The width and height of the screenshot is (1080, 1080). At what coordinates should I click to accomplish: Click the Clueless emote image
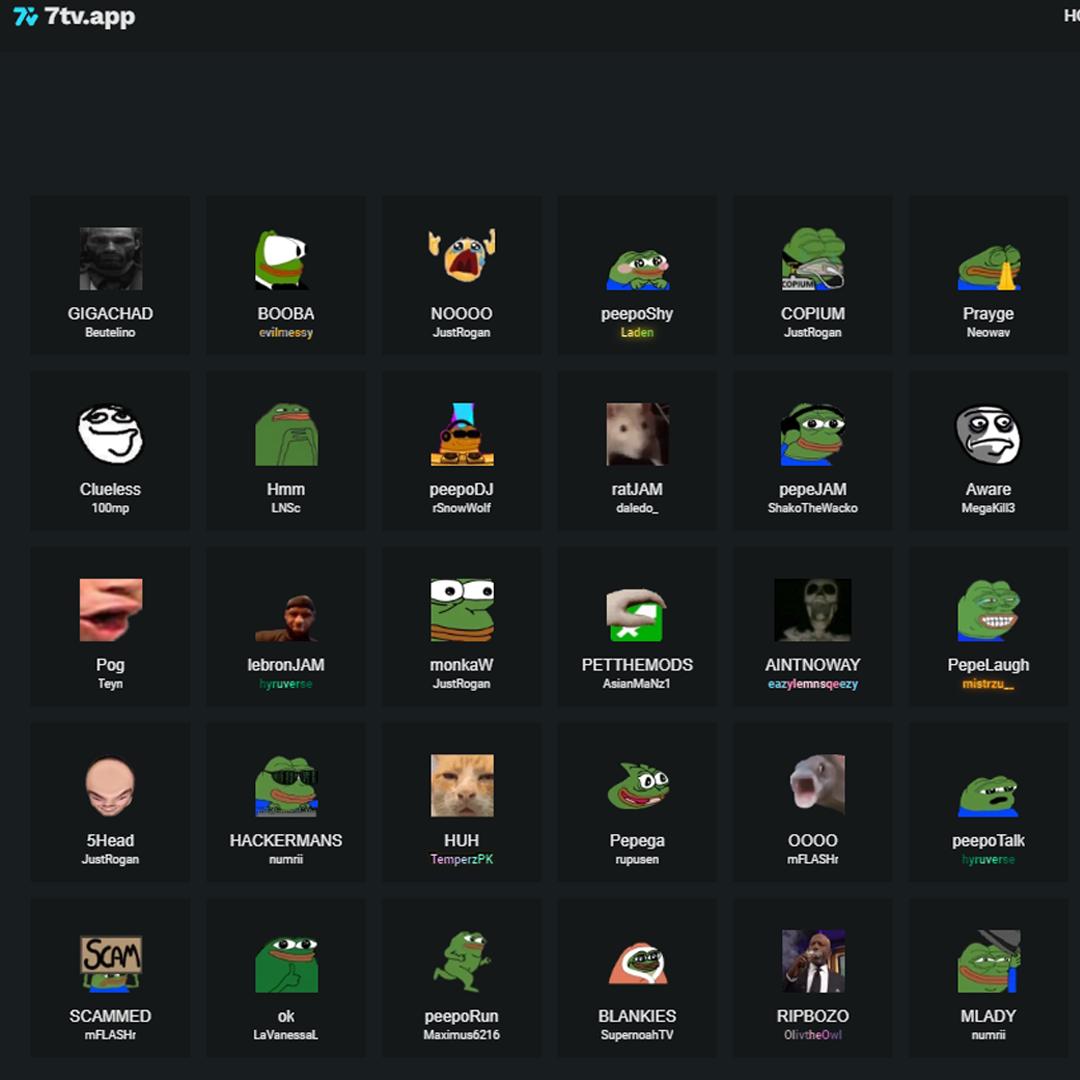110,435
